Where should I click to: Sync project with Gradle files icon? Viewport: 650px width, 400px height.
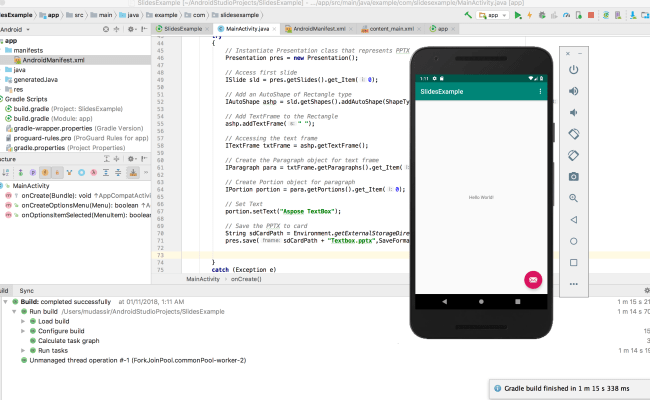[606, 15]
